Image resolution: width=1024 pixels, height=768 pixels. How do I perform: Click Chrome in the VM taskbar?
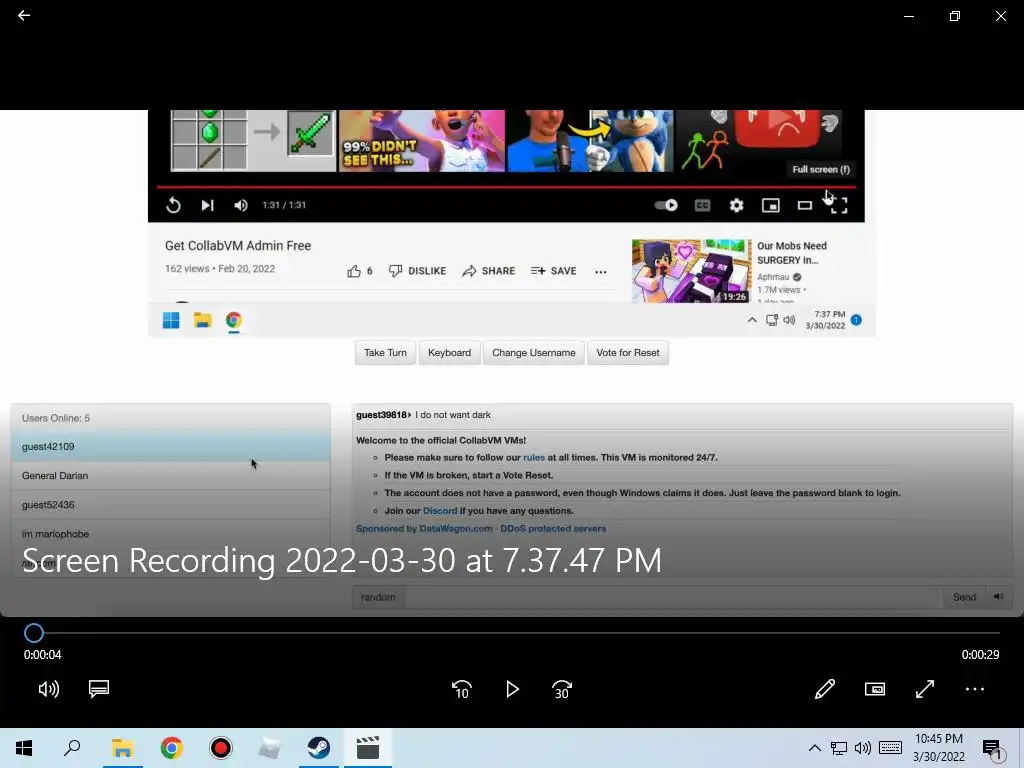click(x=234, y=320)
